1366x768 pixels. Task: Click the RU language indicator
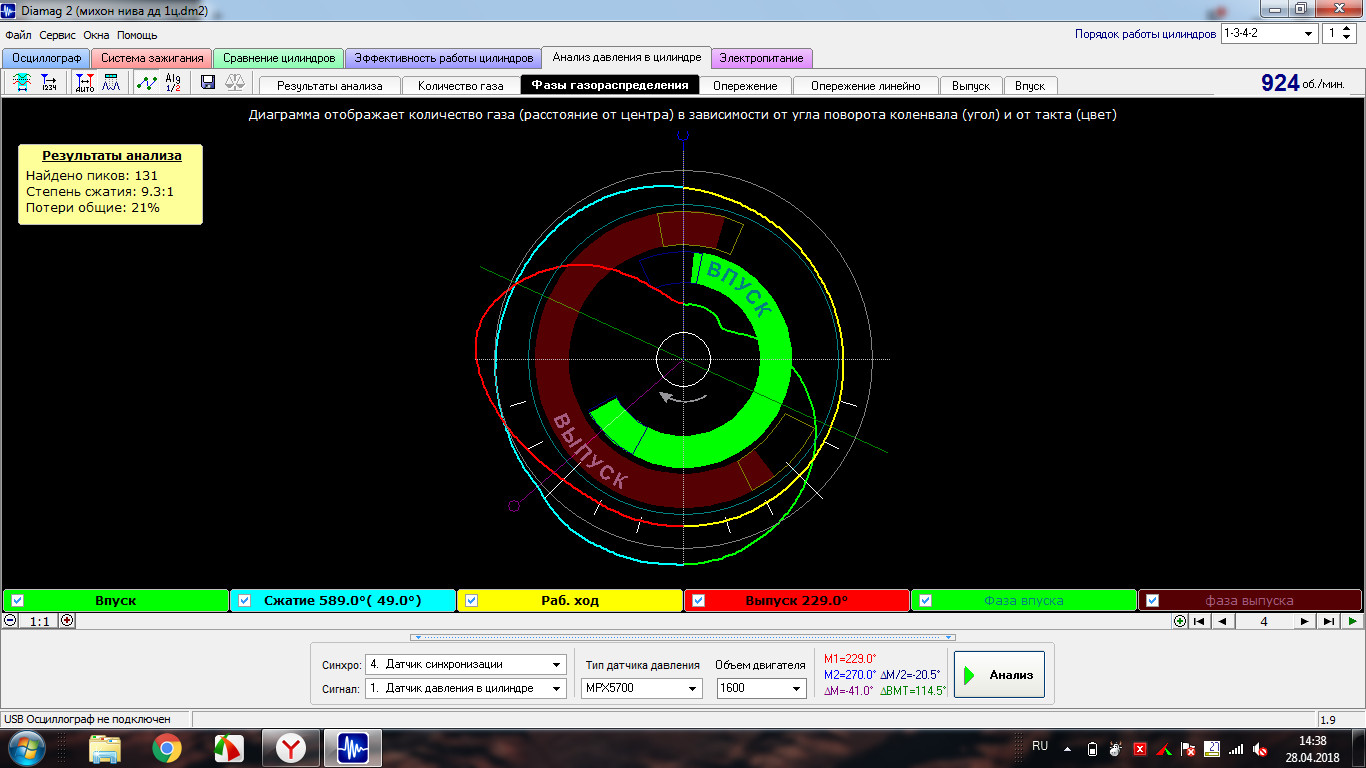click(x=1040, y=746)
